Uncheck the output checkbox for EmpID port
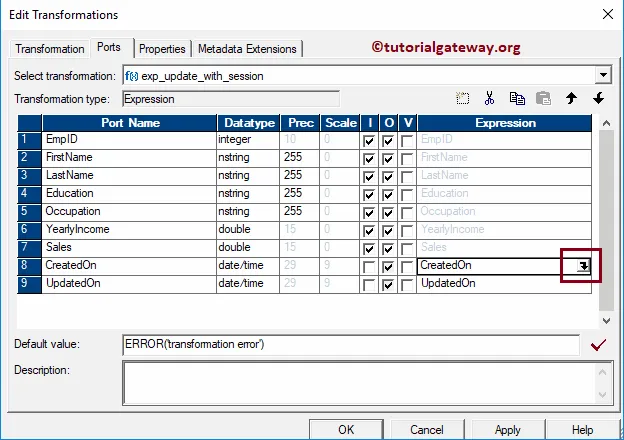This screenshot has width=624, height=440. 388,141
